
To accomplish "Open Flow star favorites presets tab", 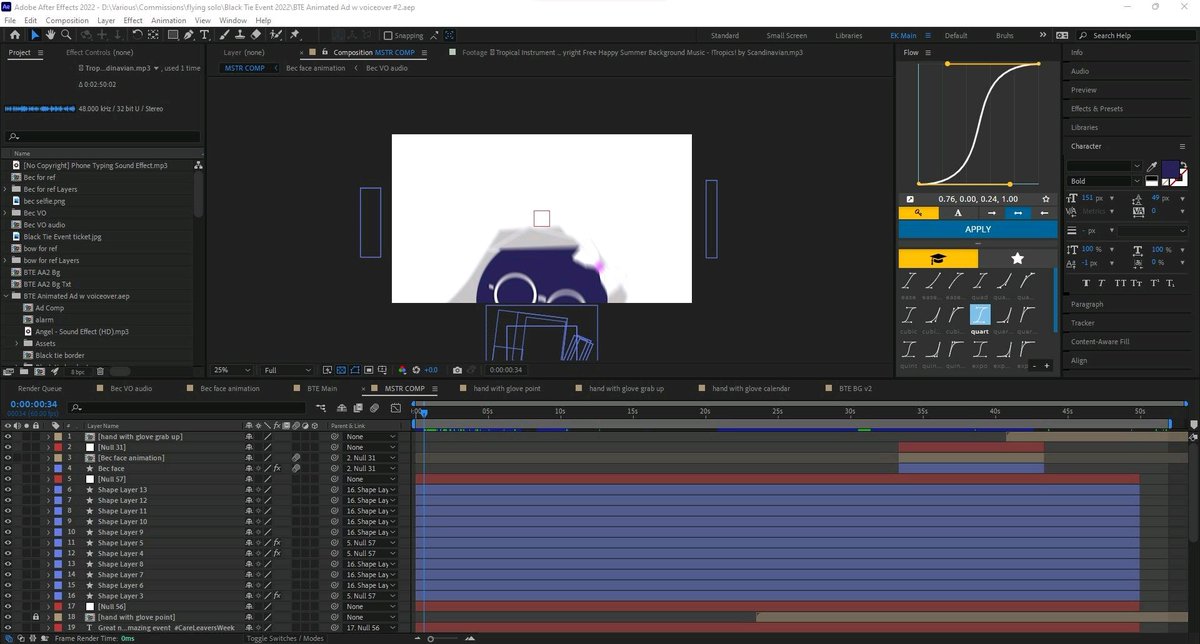I will point(1018,258).
